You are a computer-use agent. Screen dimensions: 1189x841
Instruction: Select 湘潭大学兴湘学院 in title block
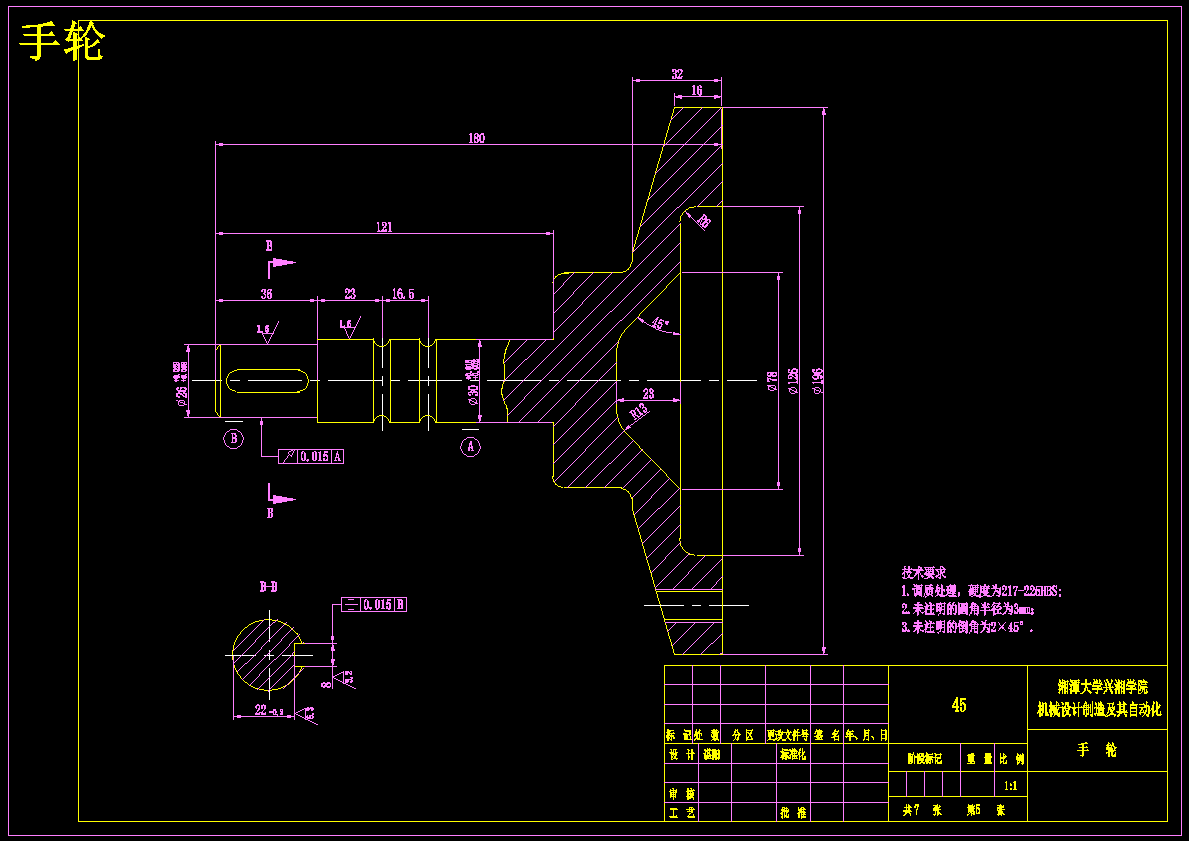1103,687
